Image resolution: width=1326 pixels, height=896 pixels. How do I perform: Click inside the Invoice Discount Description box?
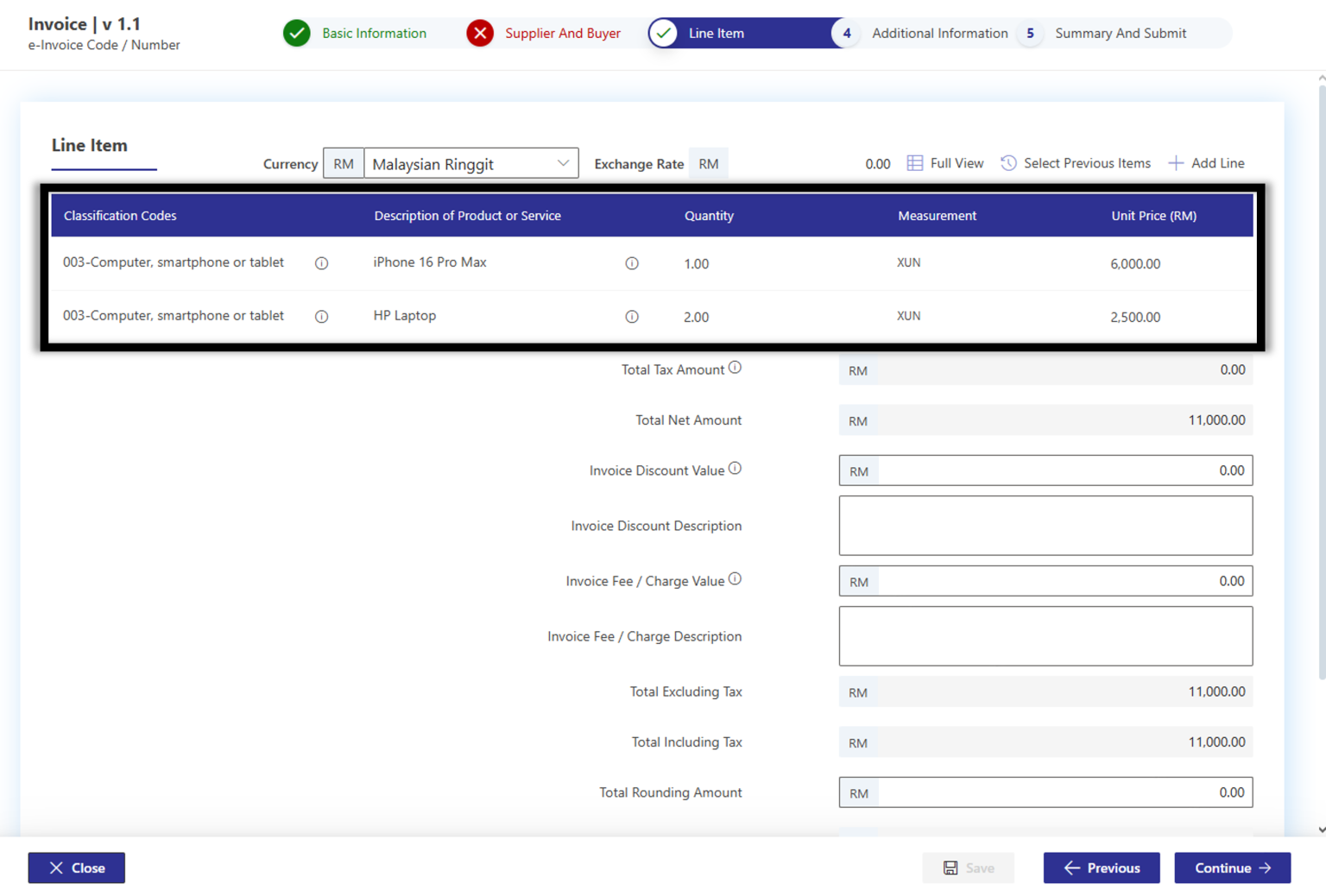pyautogui.click(x=1045, y=525)
